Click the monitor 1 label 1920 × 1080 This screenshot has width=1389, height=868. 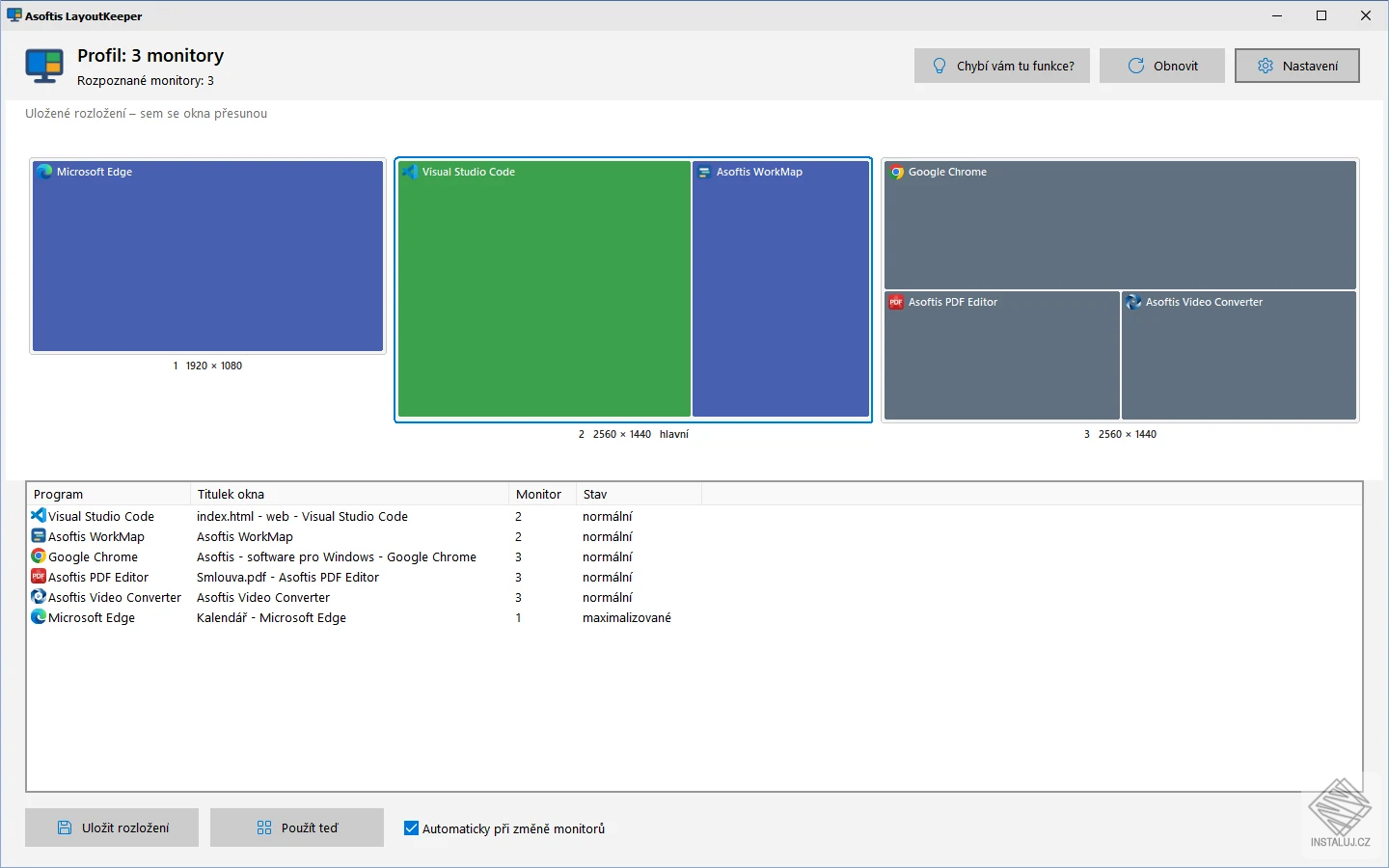tap(207, 366)
